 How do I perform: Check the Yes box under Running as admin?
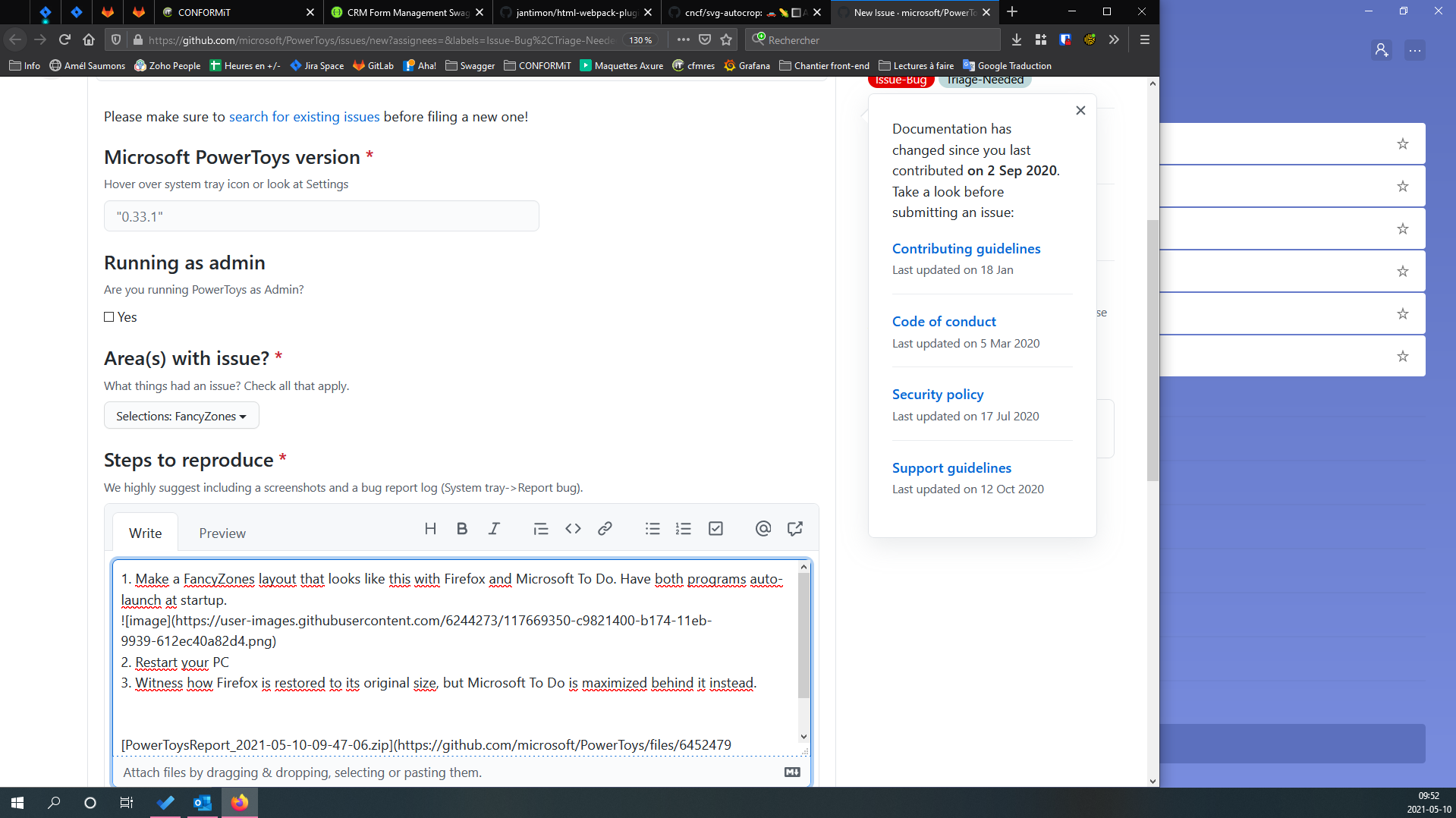pos(109,316)
